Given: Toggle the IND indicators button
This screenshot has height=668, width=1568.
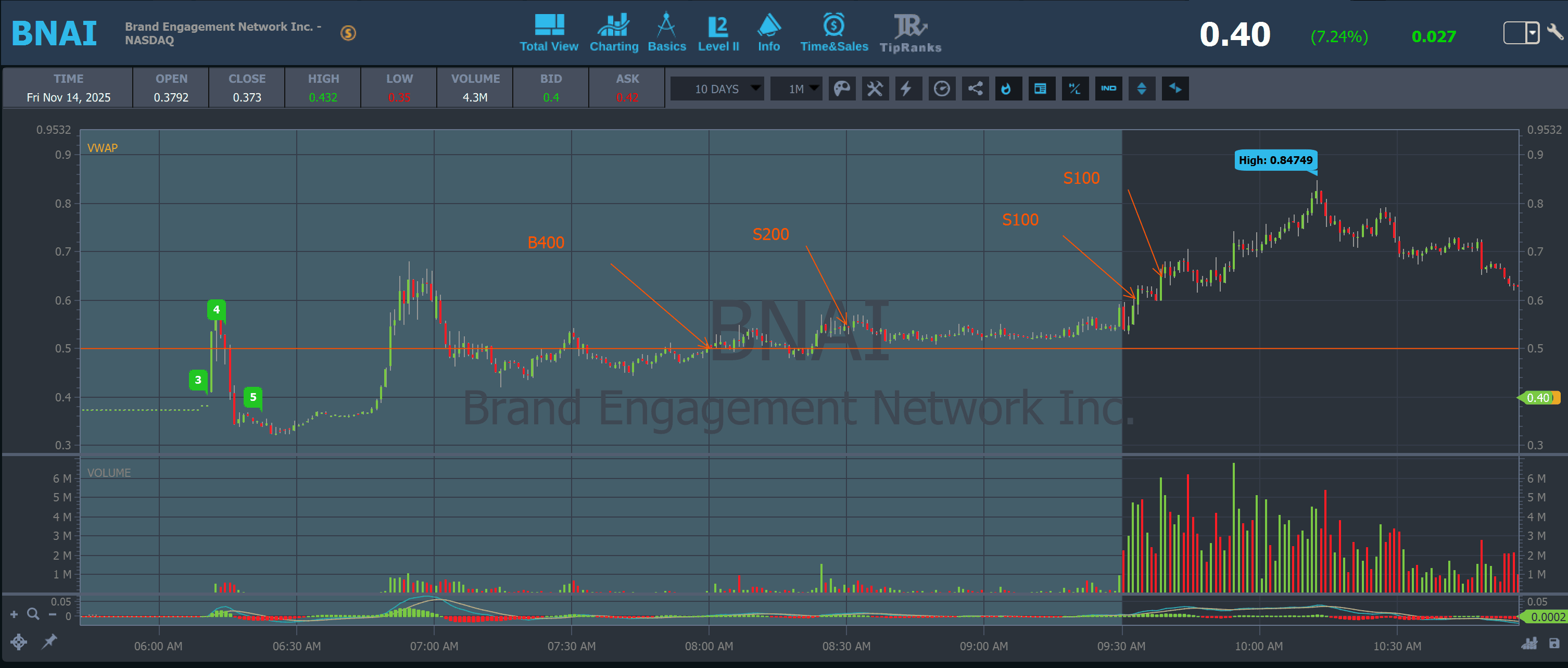Looking at the screenshot, I should click(1108, 89).
